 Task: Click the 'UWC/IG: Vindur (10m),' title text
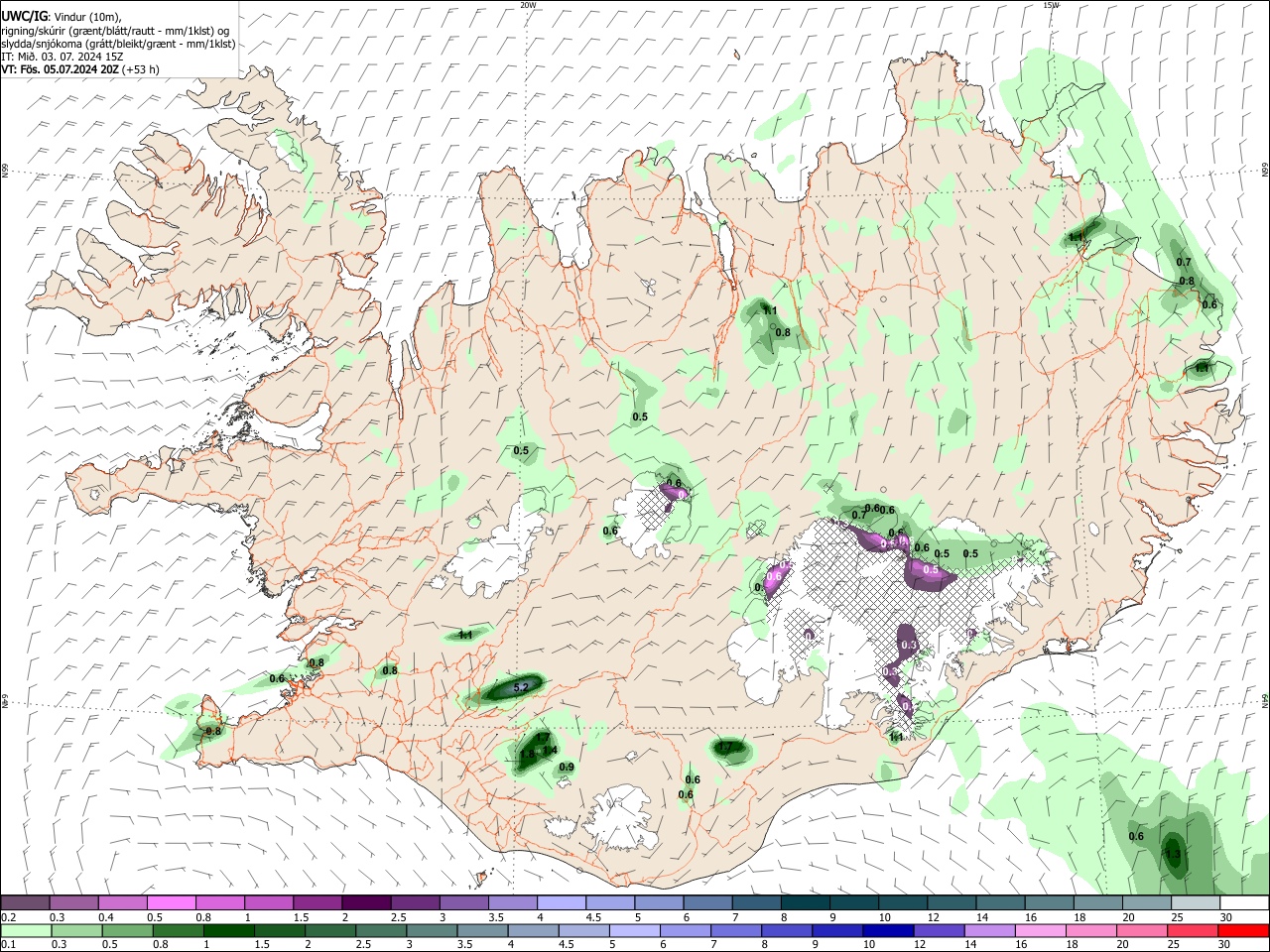tap(62, 17)
